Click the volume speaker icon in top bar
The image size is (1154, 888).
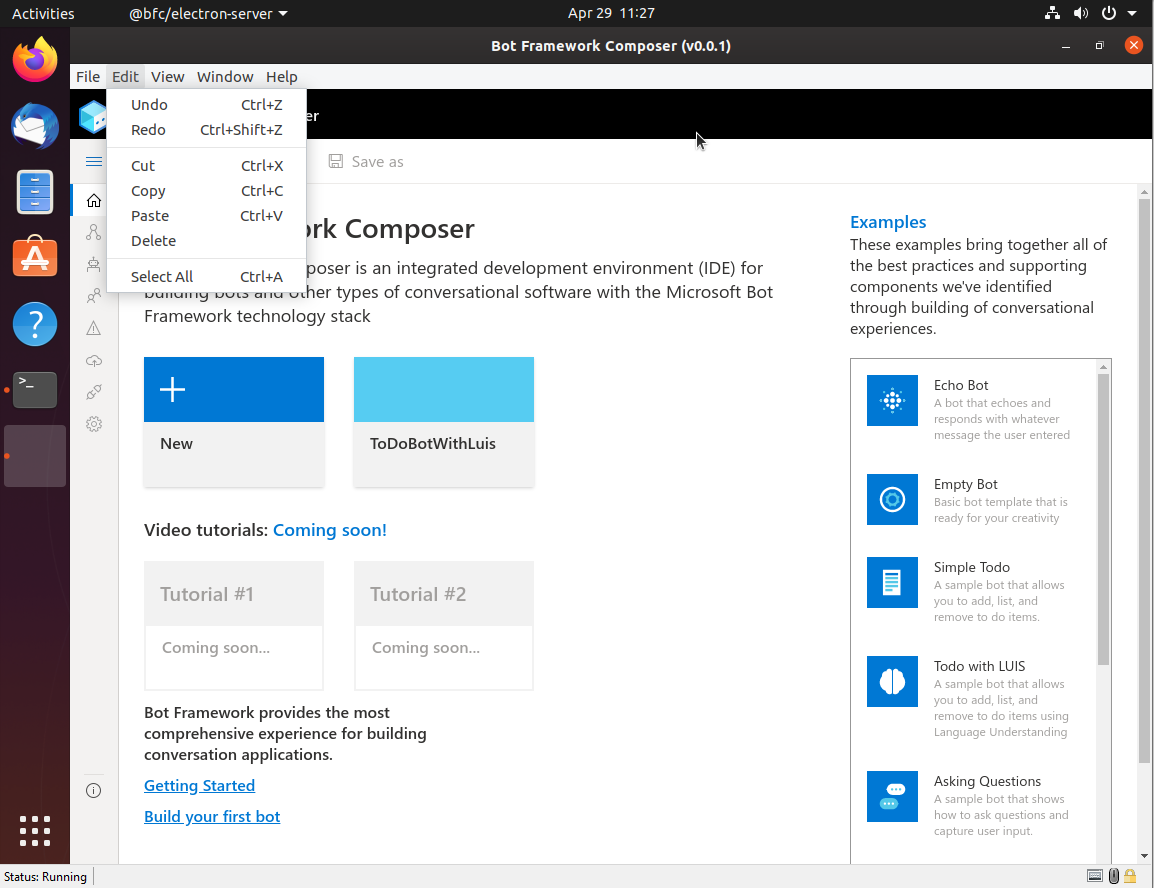(1080, 13)
